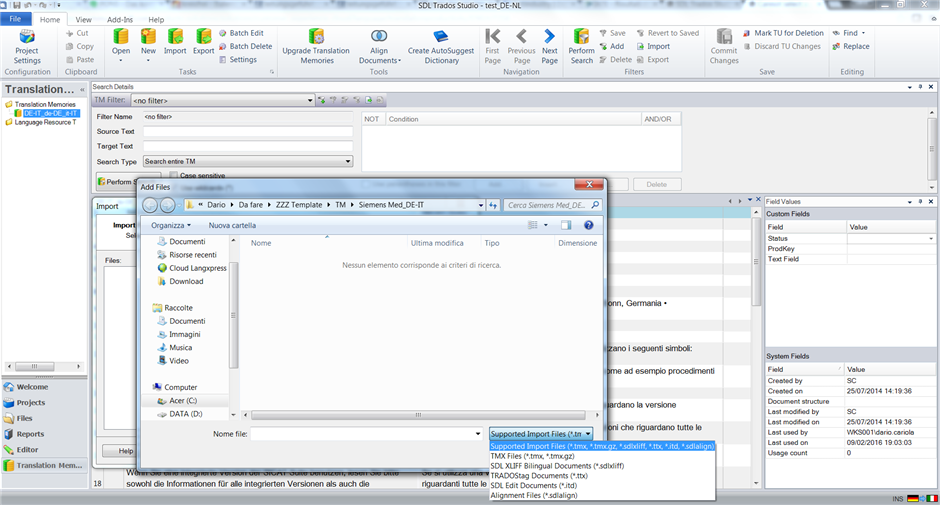940x505 pixels.
Task: Open Project Settings in ribbon
Action: (27, 47)
